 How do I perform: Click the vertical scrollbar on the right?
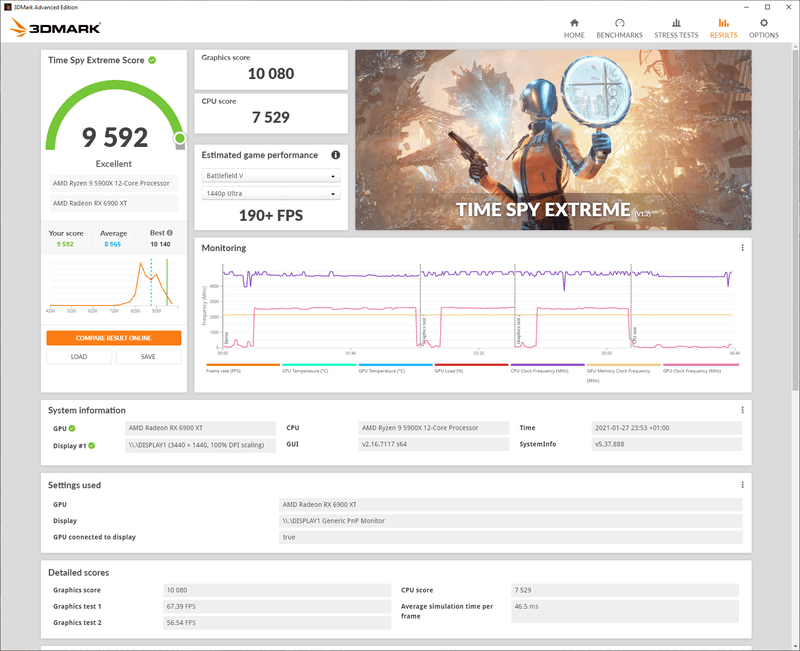coord(795,219)
